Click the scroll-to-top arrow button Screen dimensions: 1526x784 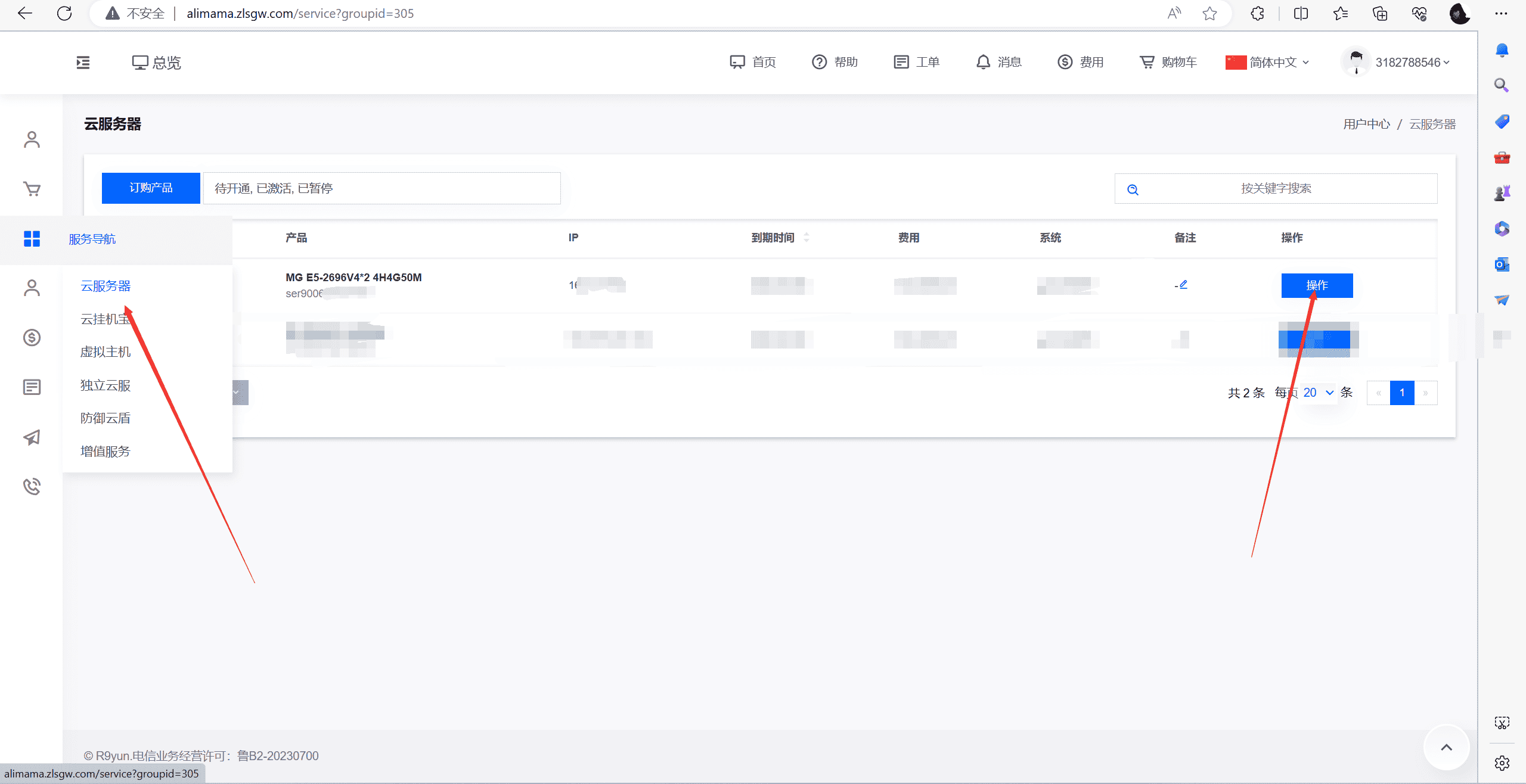point(1447,747)
